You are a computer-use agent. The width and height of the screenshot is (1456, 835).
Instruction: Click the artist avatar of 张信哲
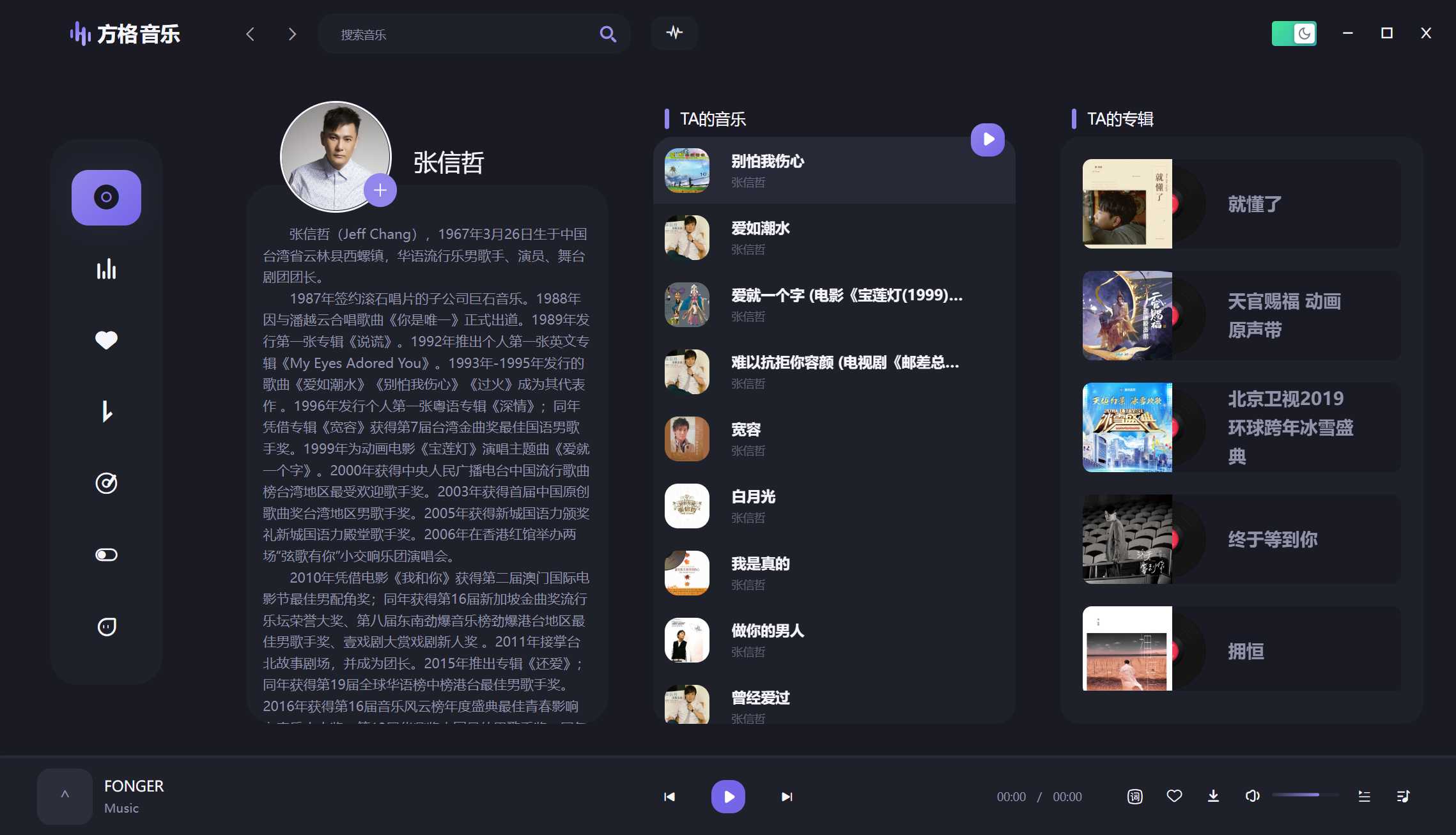click(336, 157)
